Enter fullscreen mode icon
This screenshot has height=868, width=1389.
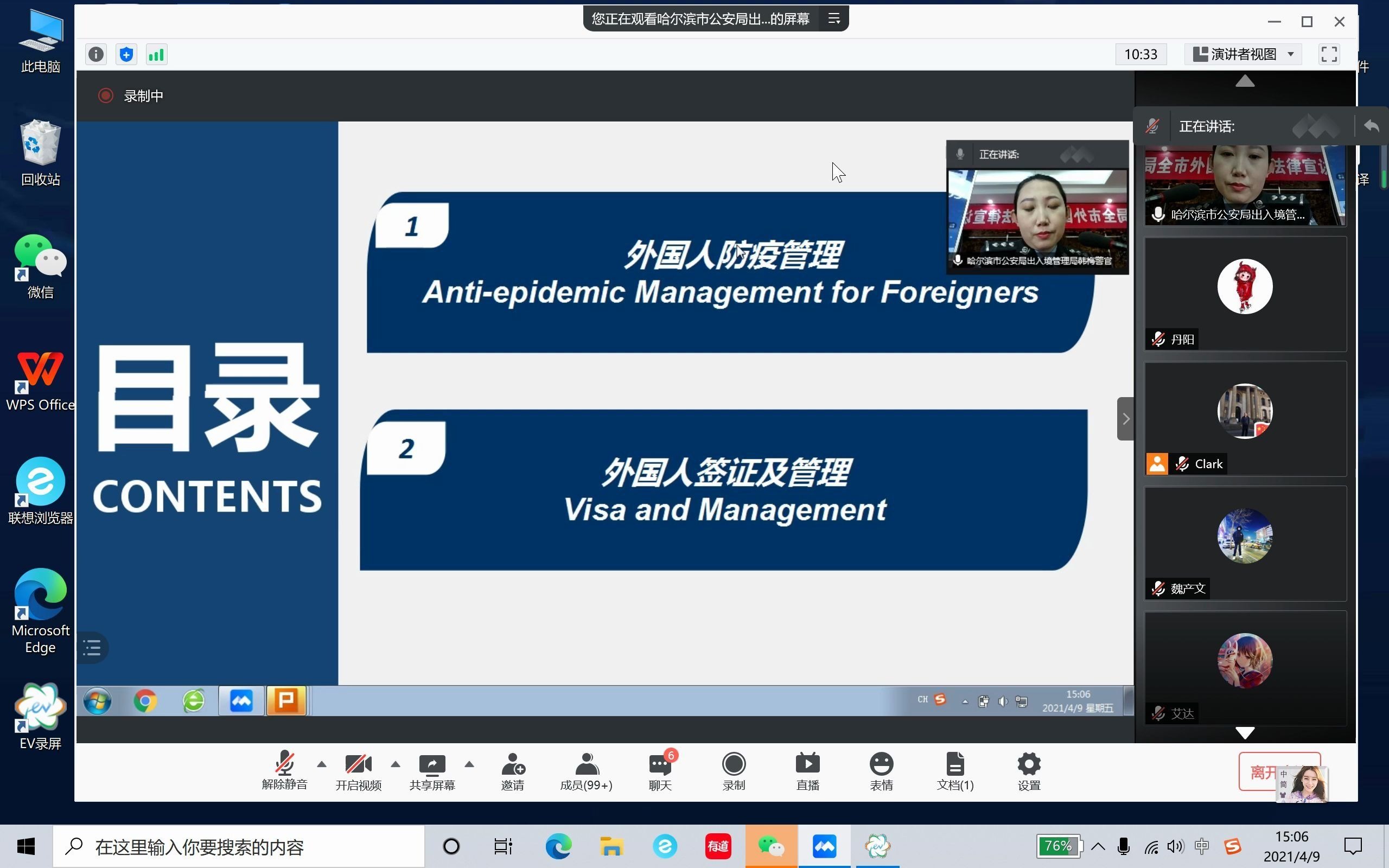[x=1329, y=55]
